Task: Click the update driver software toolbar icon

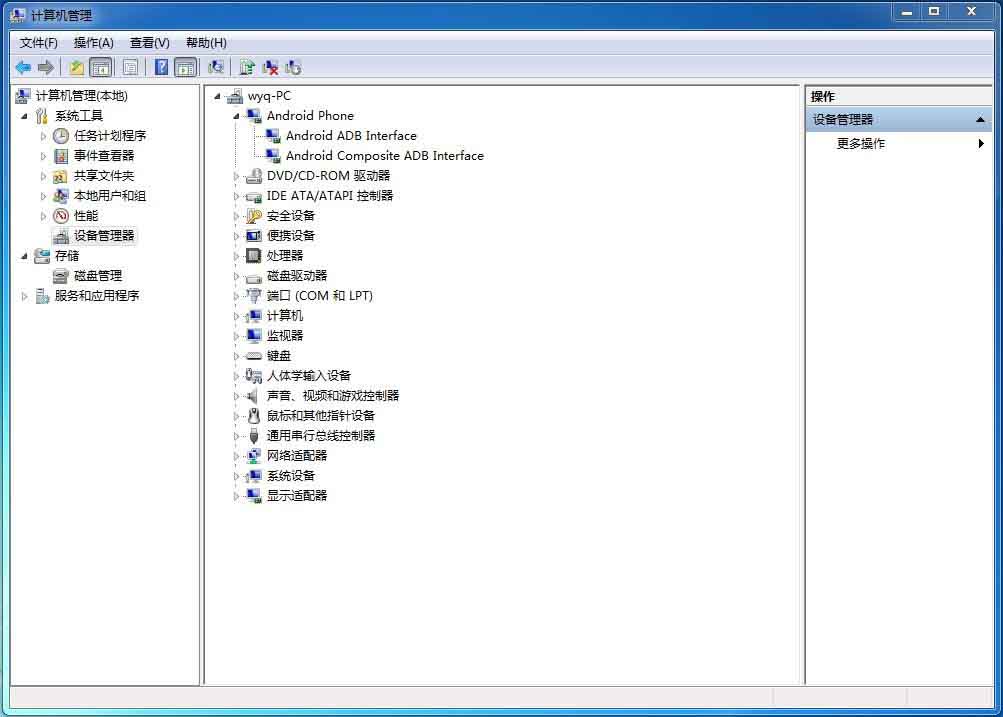Action: (x=247, y=67)
